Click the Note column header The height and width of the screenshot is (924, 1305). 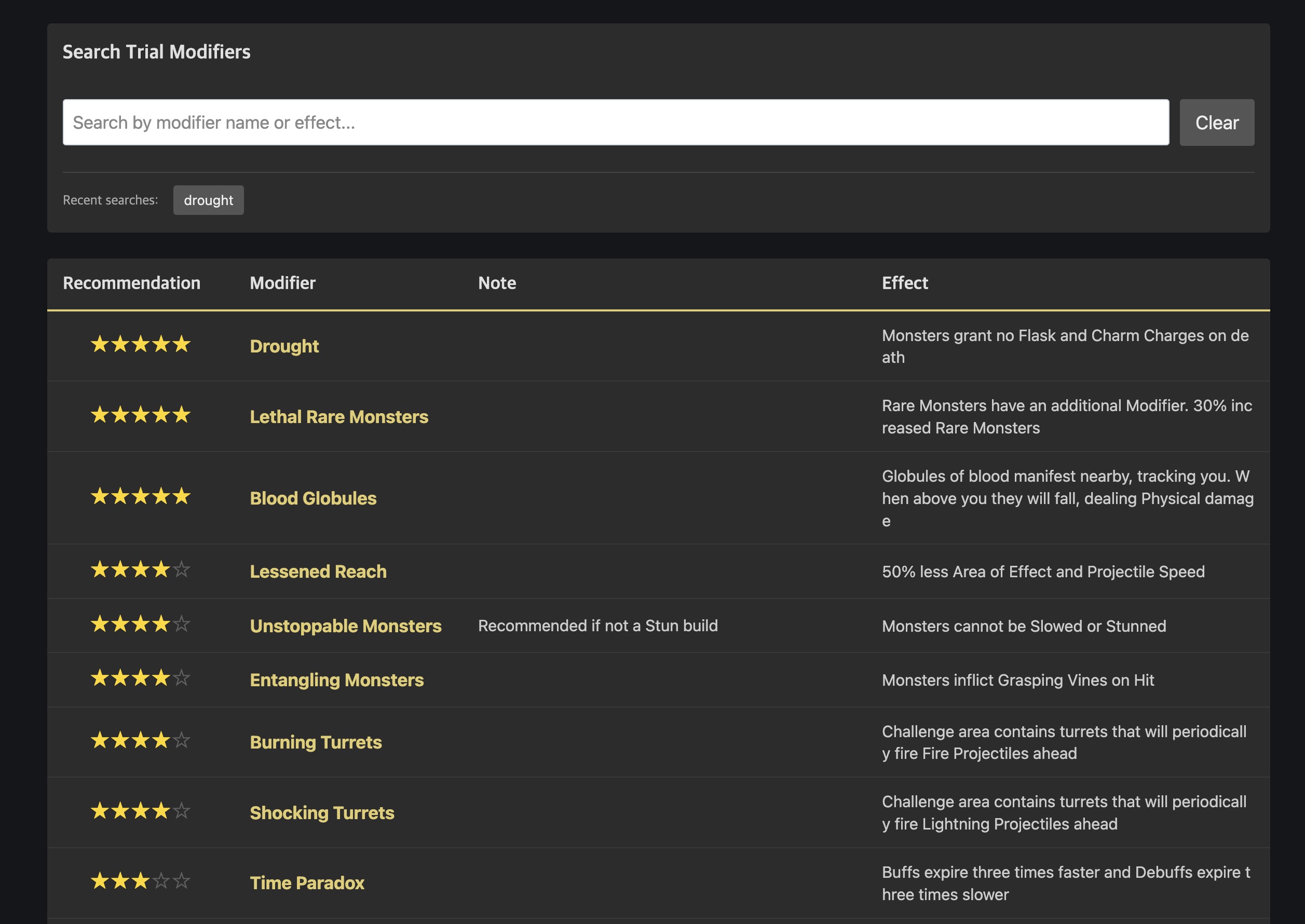pyautogui.click(x=497, y=283)
